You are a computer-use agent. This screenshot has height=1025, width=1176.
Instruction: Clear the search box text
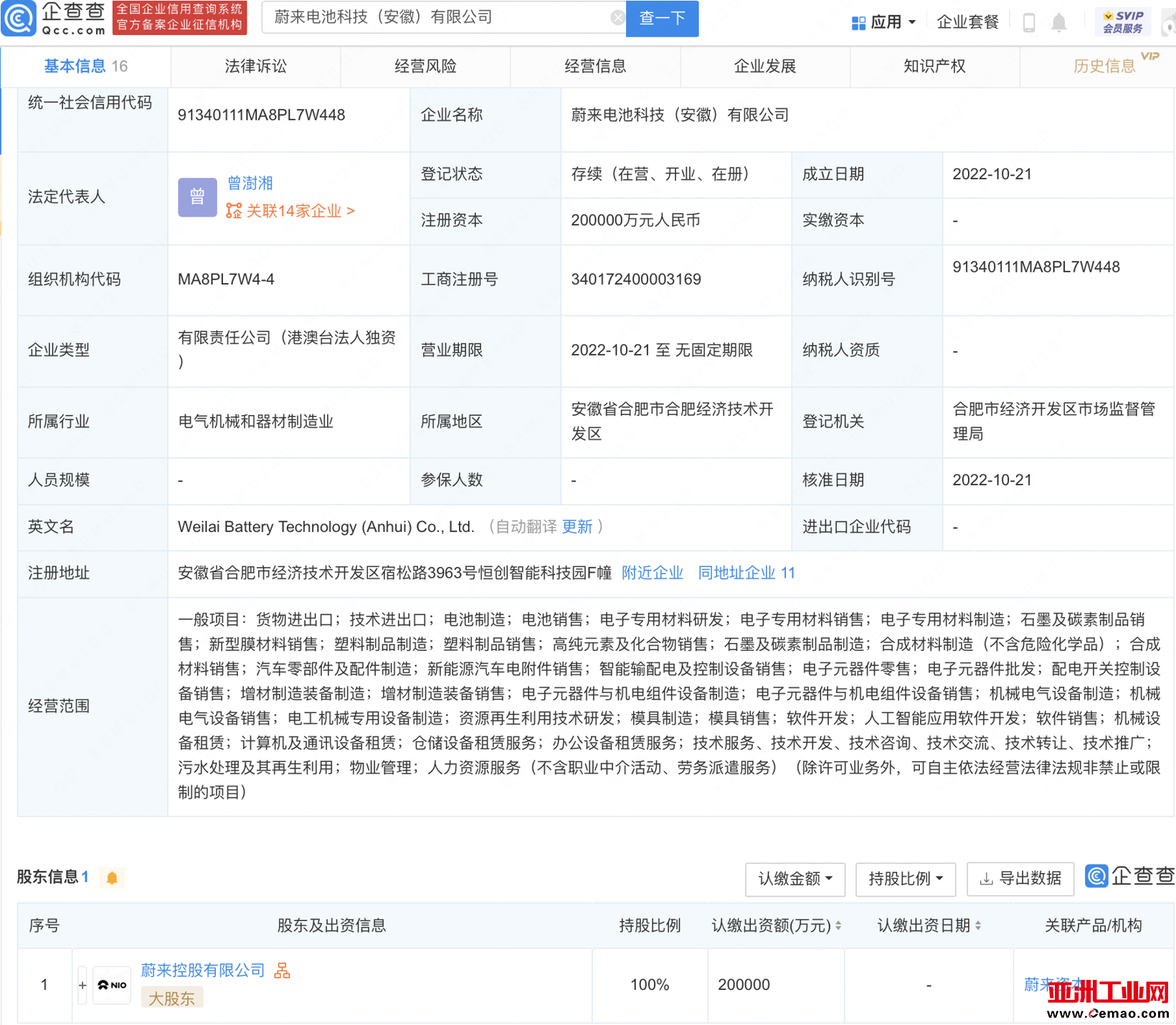coord(617,18)
